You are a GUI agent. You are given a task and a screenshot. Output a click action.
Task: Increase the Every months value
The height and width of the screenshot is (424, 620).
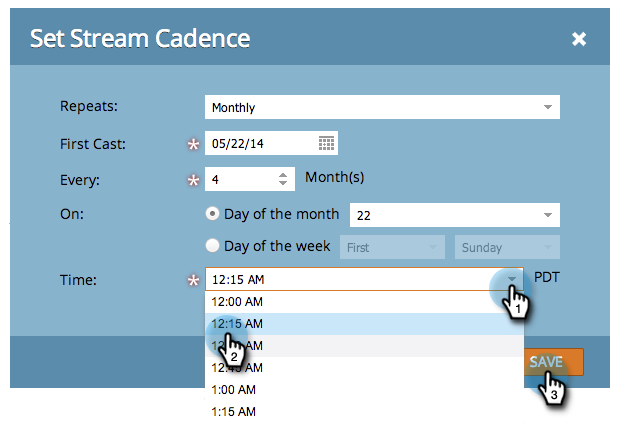tap(283, 175)
